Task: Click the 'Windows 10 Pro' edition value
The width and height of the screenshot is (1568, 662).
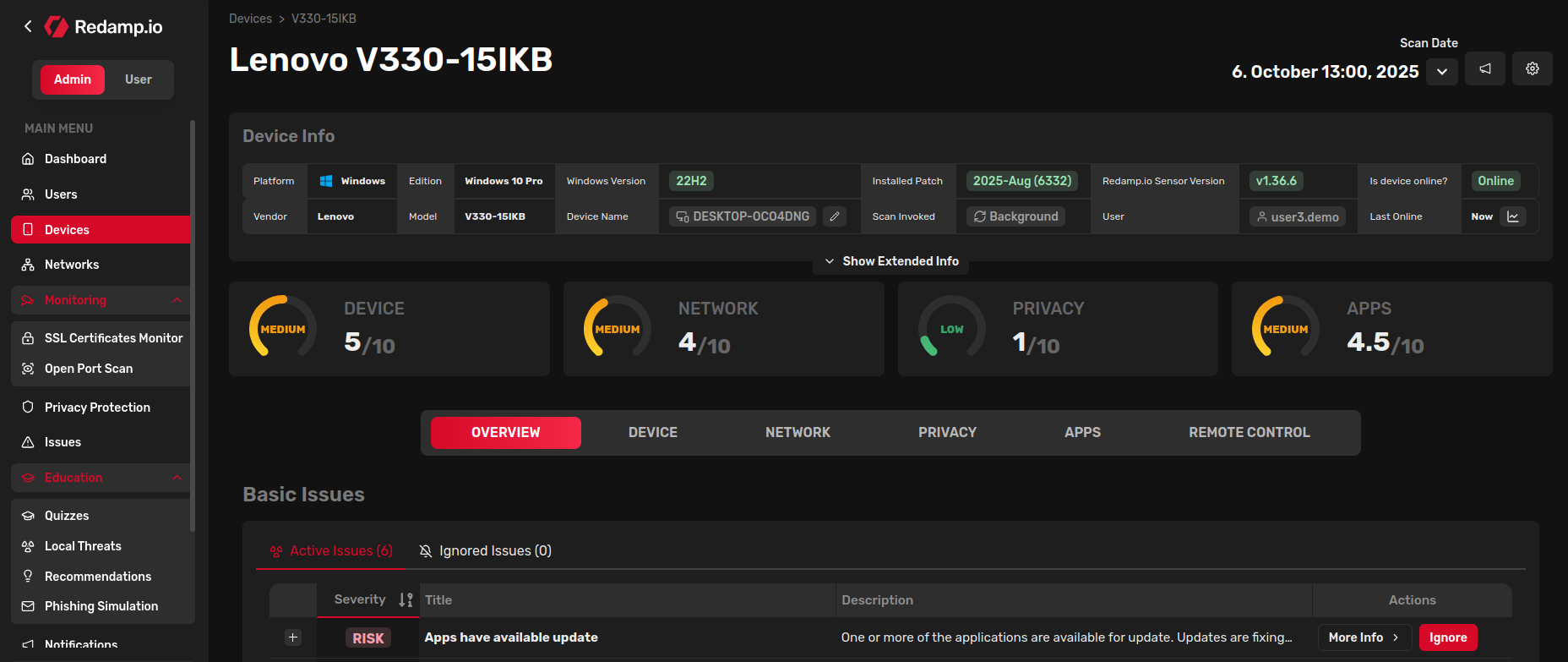Action: (x=504, y=181)
